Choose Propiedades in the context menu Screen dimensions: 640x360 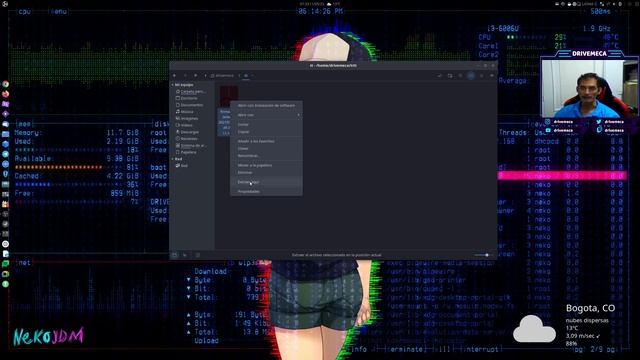pos(266,191)
